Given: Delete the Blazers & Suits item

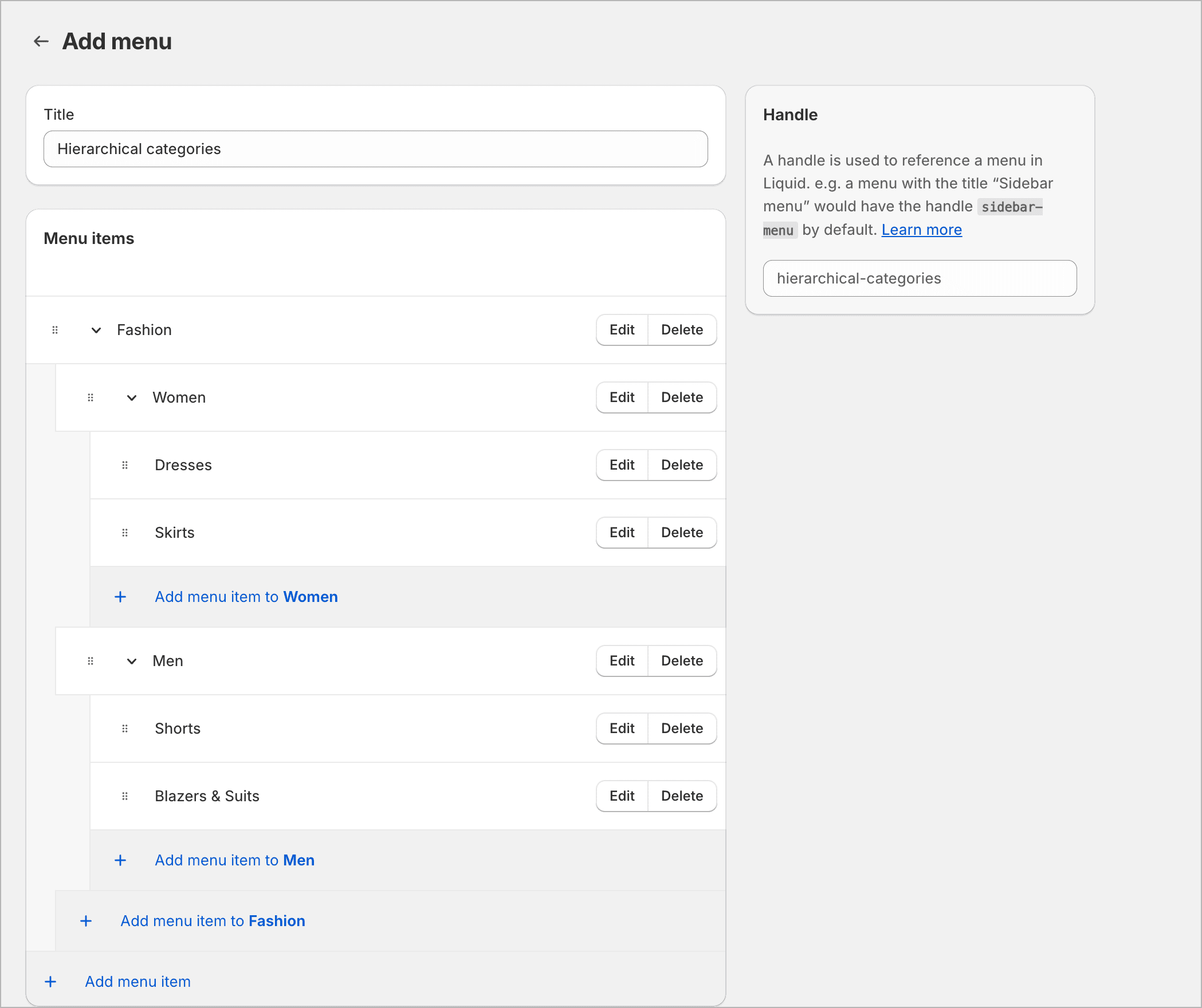Looking at the screenshot, I should click(682, 796).
